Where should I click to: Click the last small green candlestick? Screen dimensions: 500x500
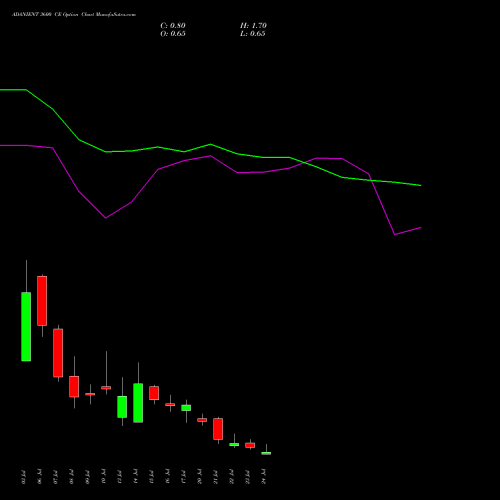coord(266,453)
